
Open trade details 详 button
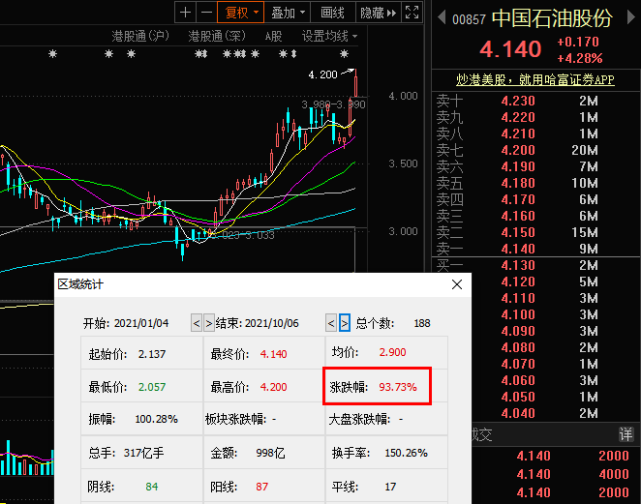click(x=626, y=434)
